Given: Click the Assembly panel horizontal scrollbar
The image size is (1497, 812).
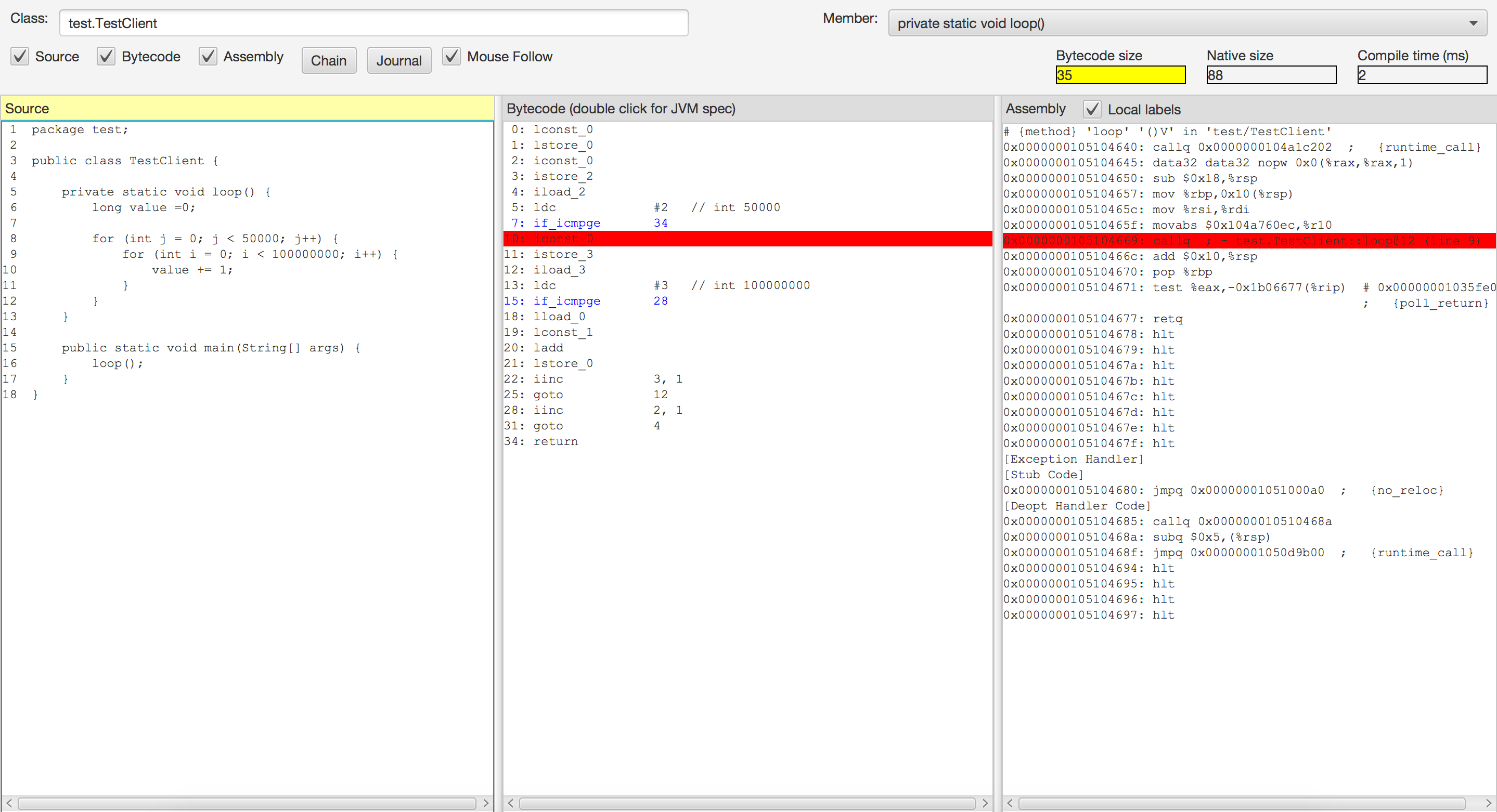Looking at the screenshot, I should tap(1241, 803).
